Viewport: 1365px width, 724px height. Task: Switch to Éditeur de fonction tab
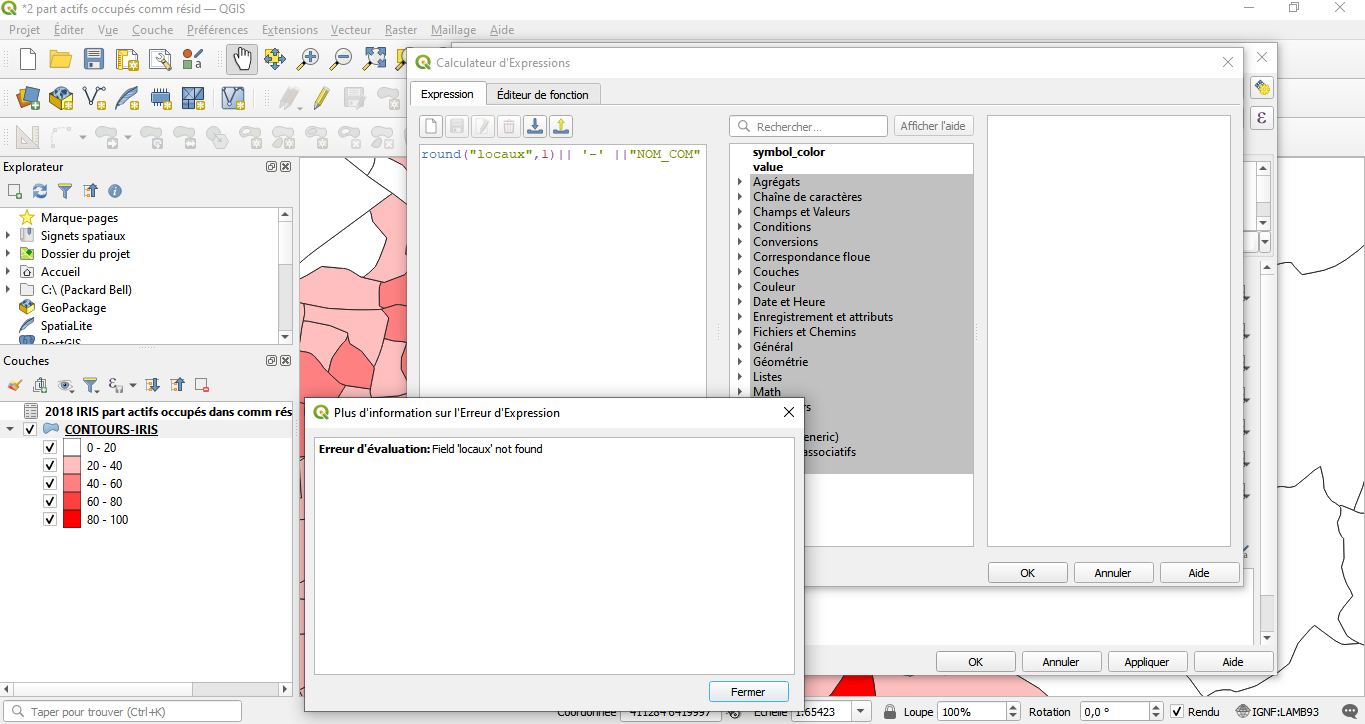(543, 94)
